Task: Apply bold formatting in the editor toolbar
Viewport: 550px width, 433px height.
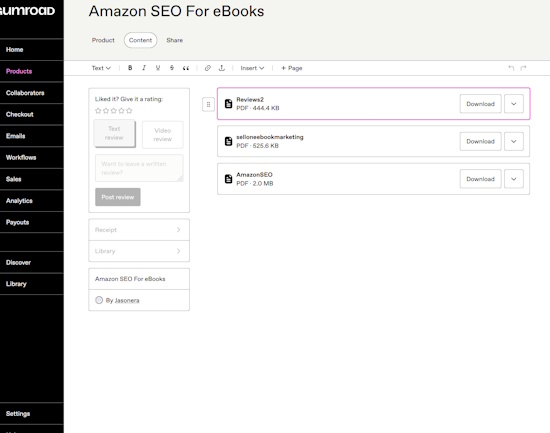Action: [x=130, y=68]
